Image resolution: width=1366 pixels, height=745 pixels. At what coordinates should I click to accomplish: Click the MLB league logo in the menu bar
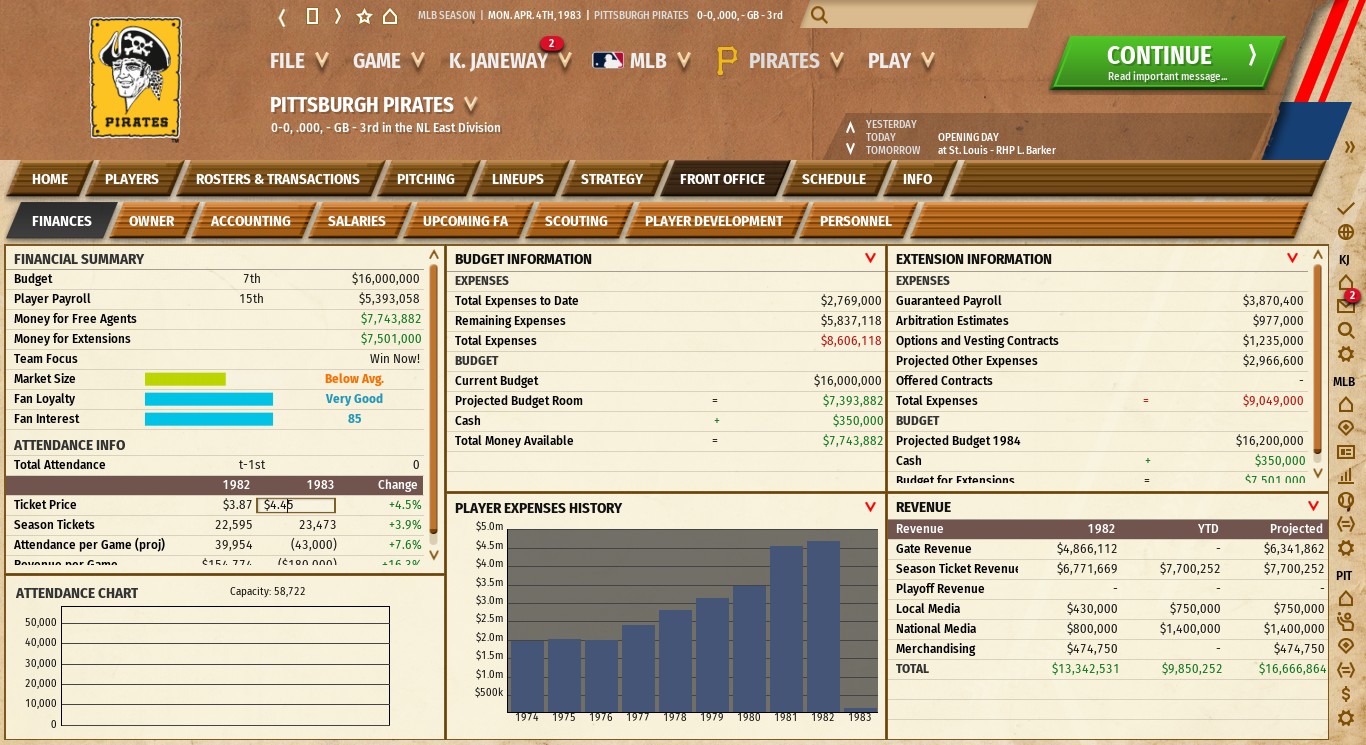[x=607, y=61]
